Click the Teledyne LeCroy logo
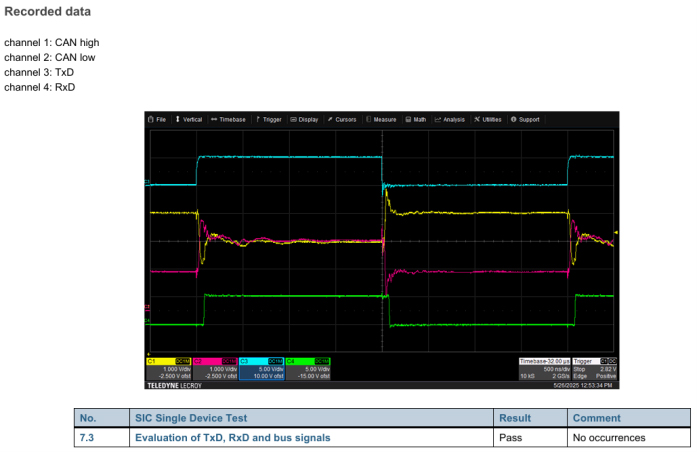Screen dimensions: 697x452 tap(176, 385)
